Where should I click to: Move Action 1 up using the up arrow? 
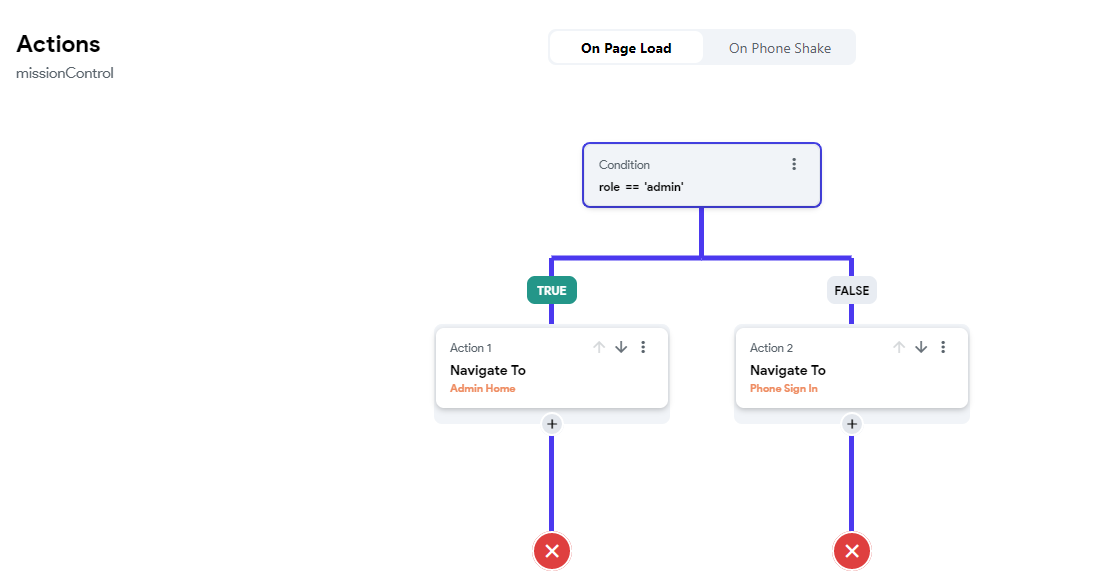coord(599,347)
